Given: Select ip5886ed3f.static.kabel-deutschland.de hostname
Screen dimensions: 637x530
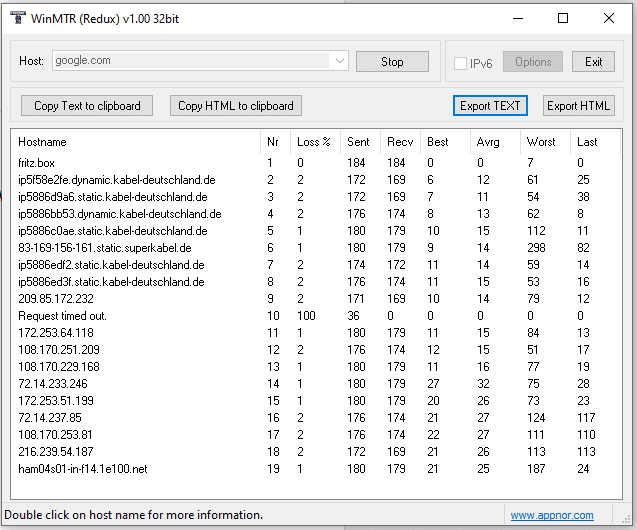Looking at the screenshot, I should click(111, 282).
